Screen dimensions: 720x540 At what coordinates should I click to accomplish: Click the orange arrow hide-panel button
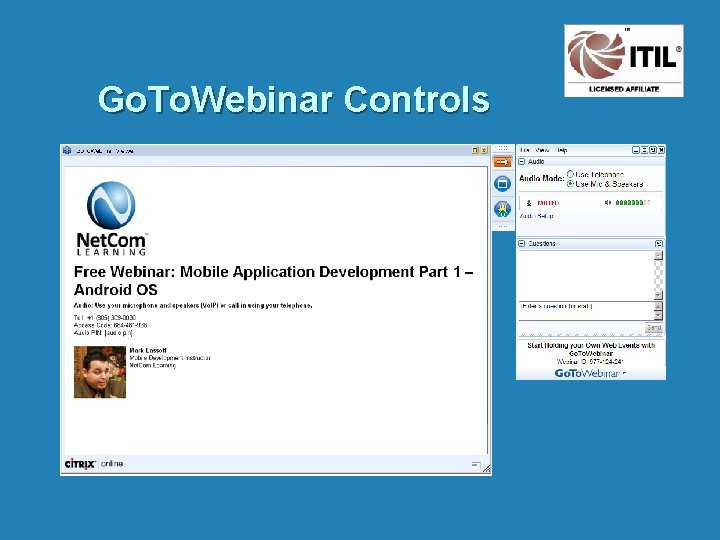tap(502, 162)
